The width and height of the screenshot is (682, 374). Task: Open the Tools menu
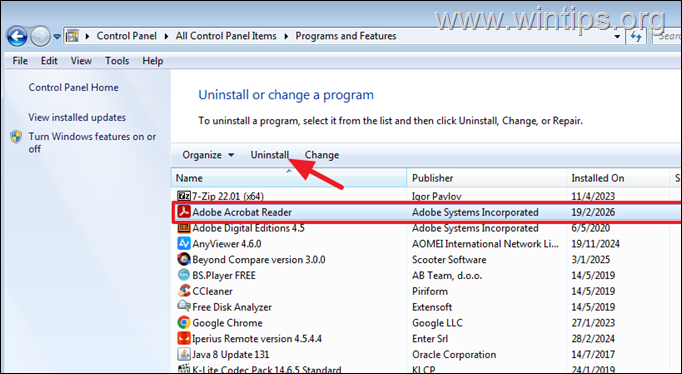tap(117, 61)
